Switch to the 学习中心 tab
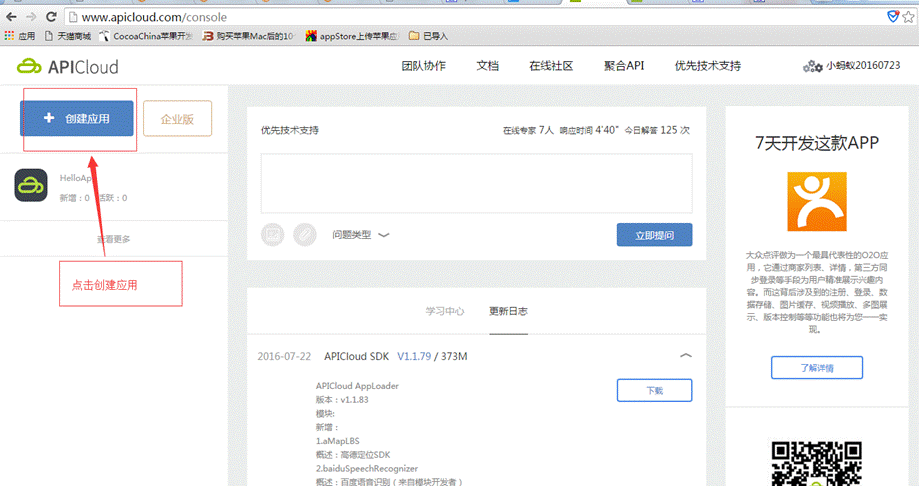Screen dimensions: 919x486 click(444, 311)
